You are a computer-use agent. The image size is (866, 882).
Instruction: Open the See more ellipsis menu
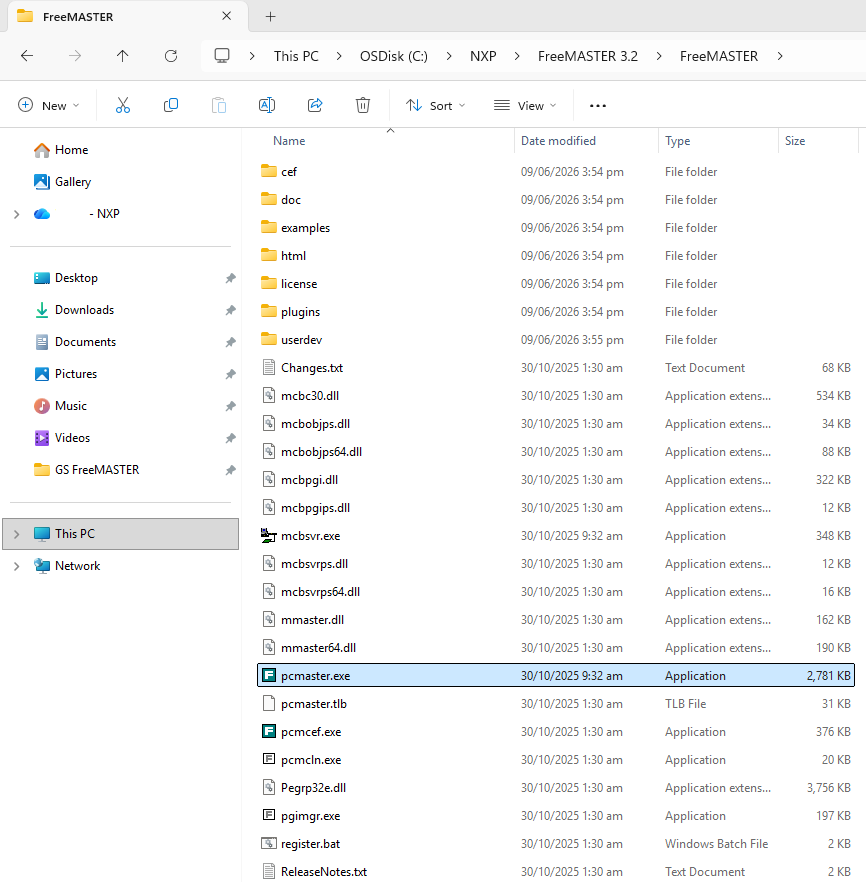click(x=598, y=106)
